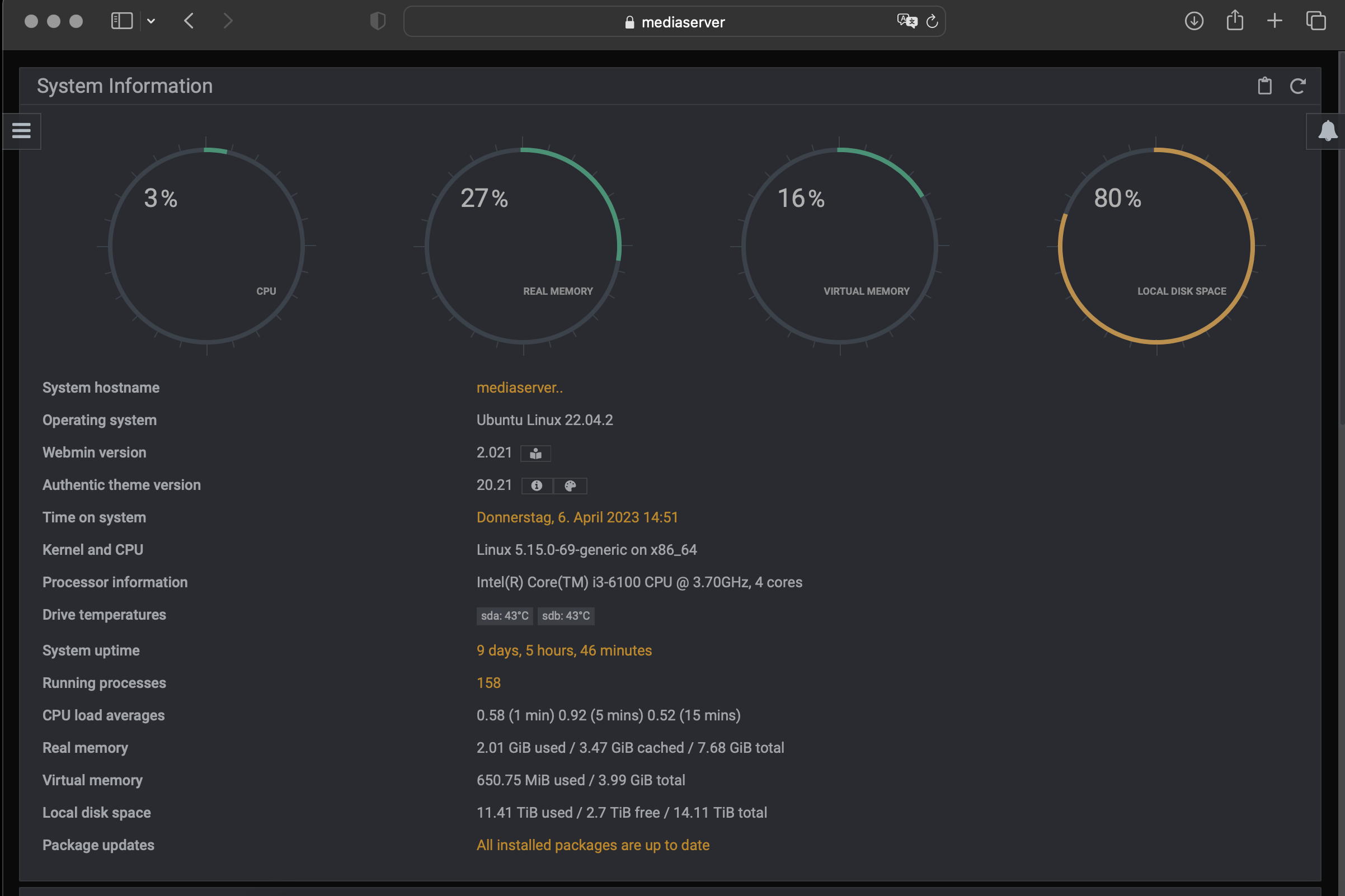Show Safari tab overview
This screenshot has width=1345, height=896.
click(x=1316, y=22)
